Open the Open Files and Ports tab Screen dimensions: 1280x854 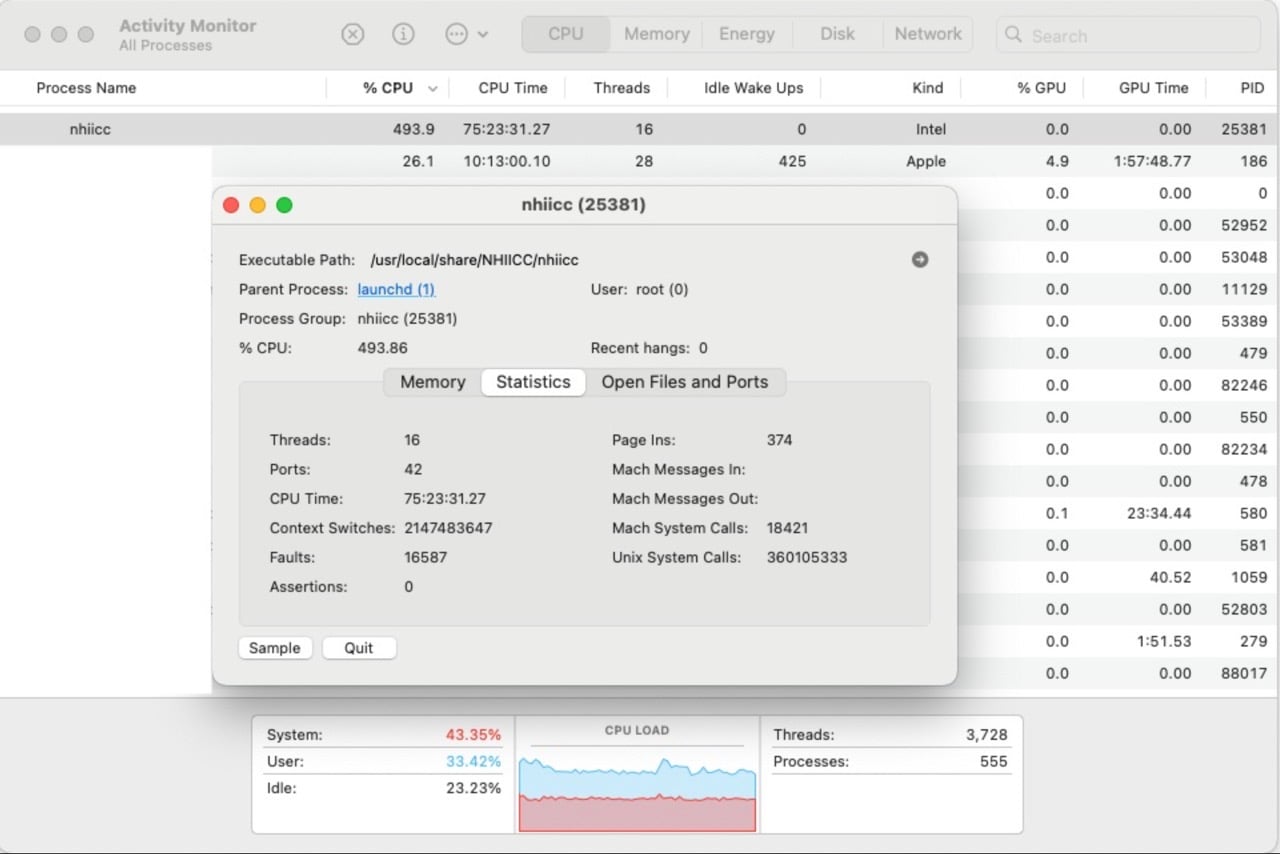click(x=685, y=382)
